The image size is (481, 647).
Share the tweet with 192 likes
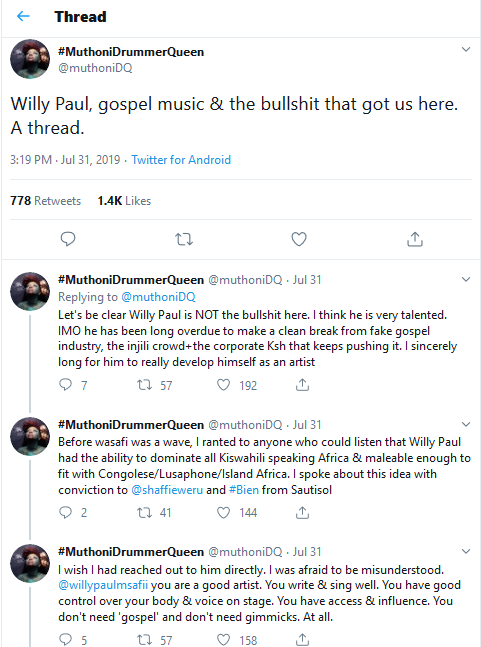pos(302,385)
